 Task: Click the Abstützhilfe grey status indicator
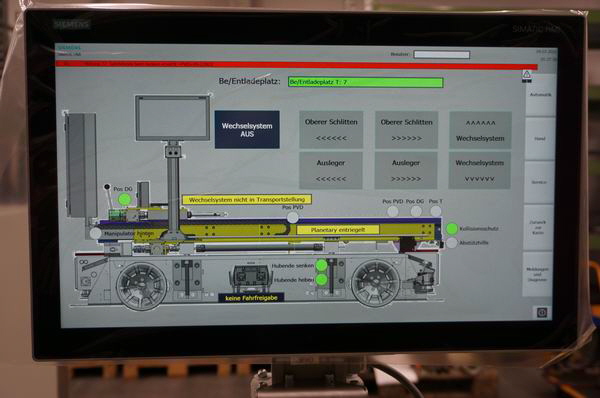452,243
